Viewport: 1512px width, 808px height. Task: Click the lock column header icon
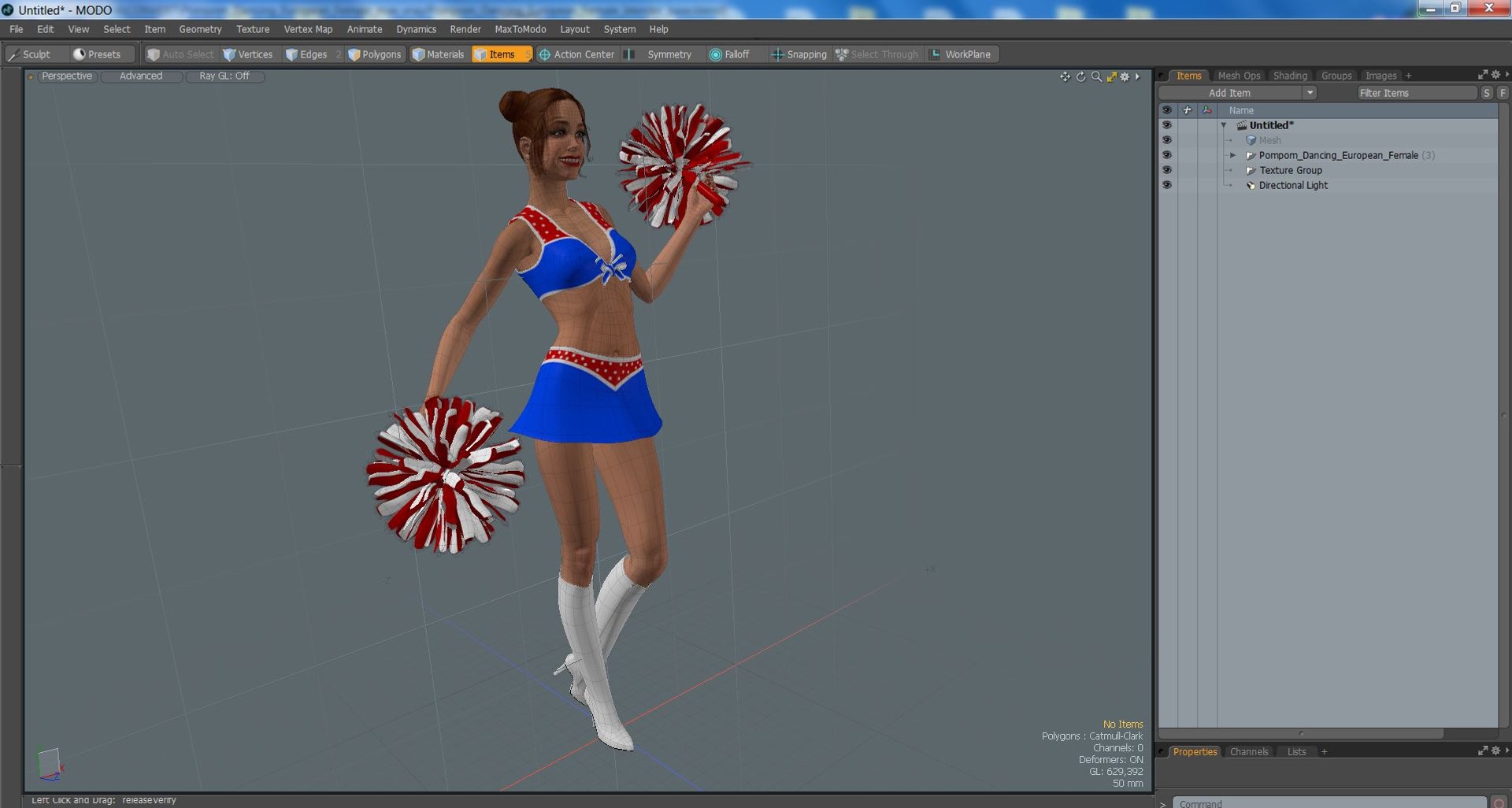(x=1187, y=110)
